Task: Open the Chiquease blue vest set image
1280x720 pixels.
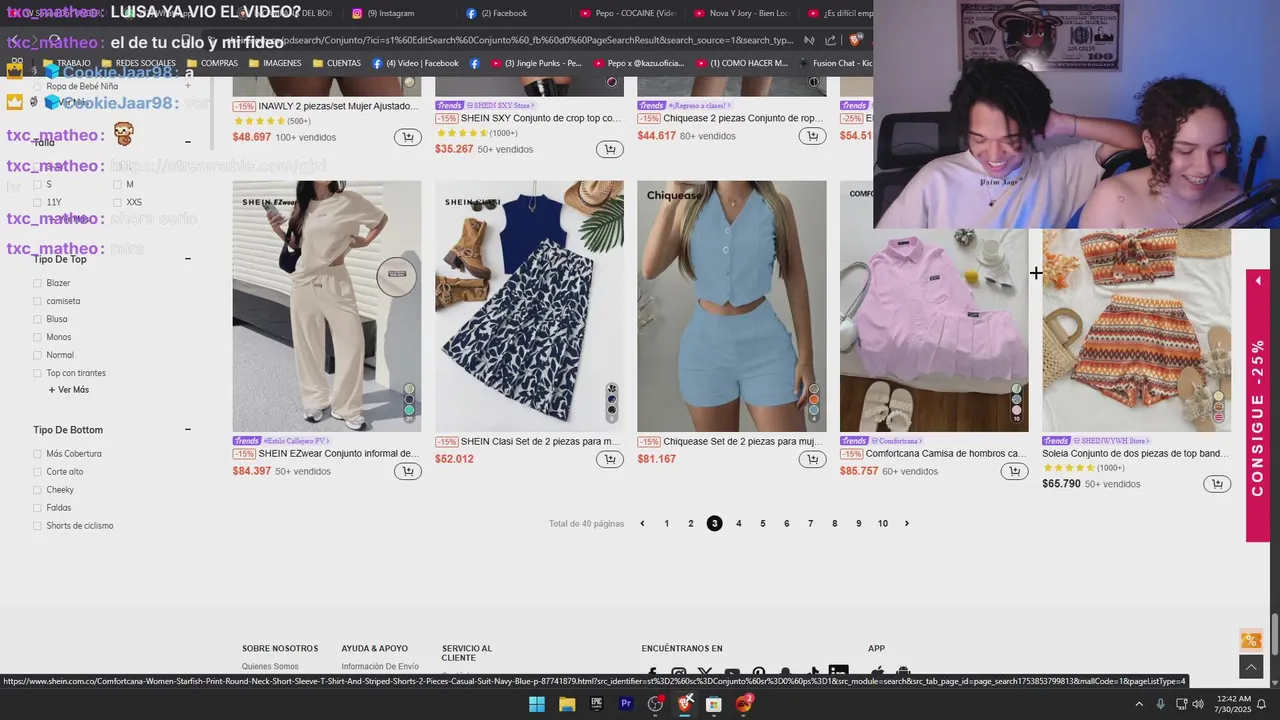Action: (x=732, y=306)
